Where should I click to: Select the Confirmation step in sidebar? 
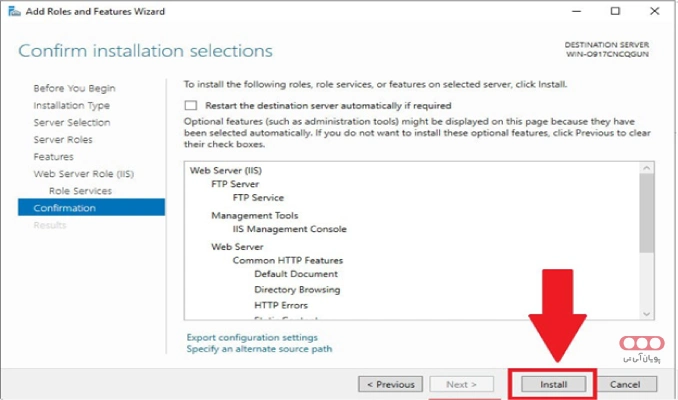pyautogui.click(x=65, y=208)
